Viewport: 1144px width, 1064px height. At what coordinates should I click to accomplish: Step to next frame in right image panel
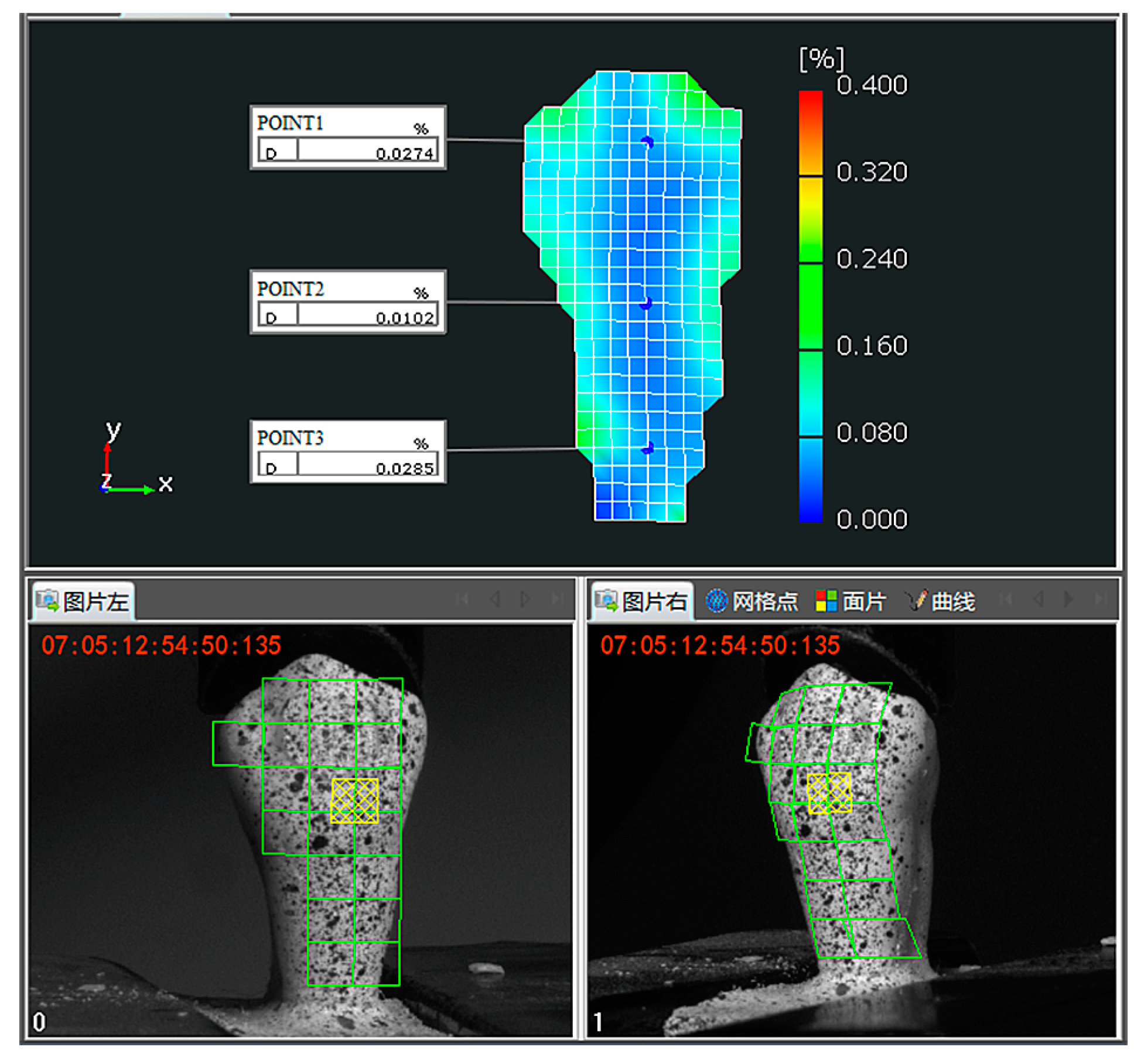(1069, 599)
